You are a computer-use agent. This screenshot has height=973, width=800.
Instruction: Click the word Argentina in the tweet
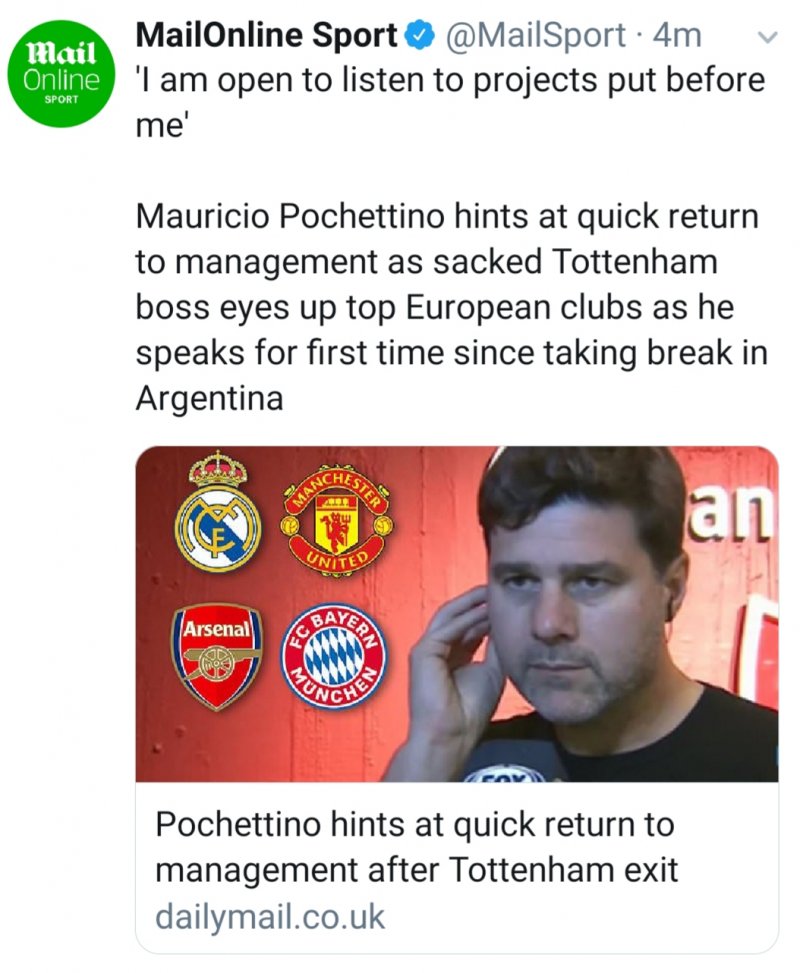click(x=210, y=398)
